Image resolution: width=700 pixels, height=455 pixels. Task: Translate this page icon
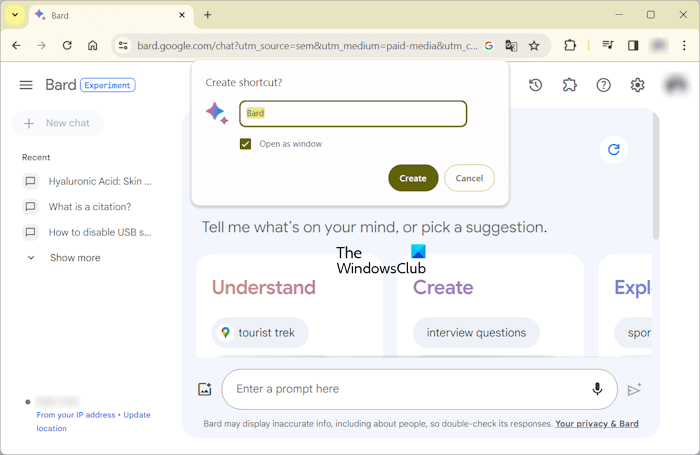pyautogui.click(x=511, y=46)
